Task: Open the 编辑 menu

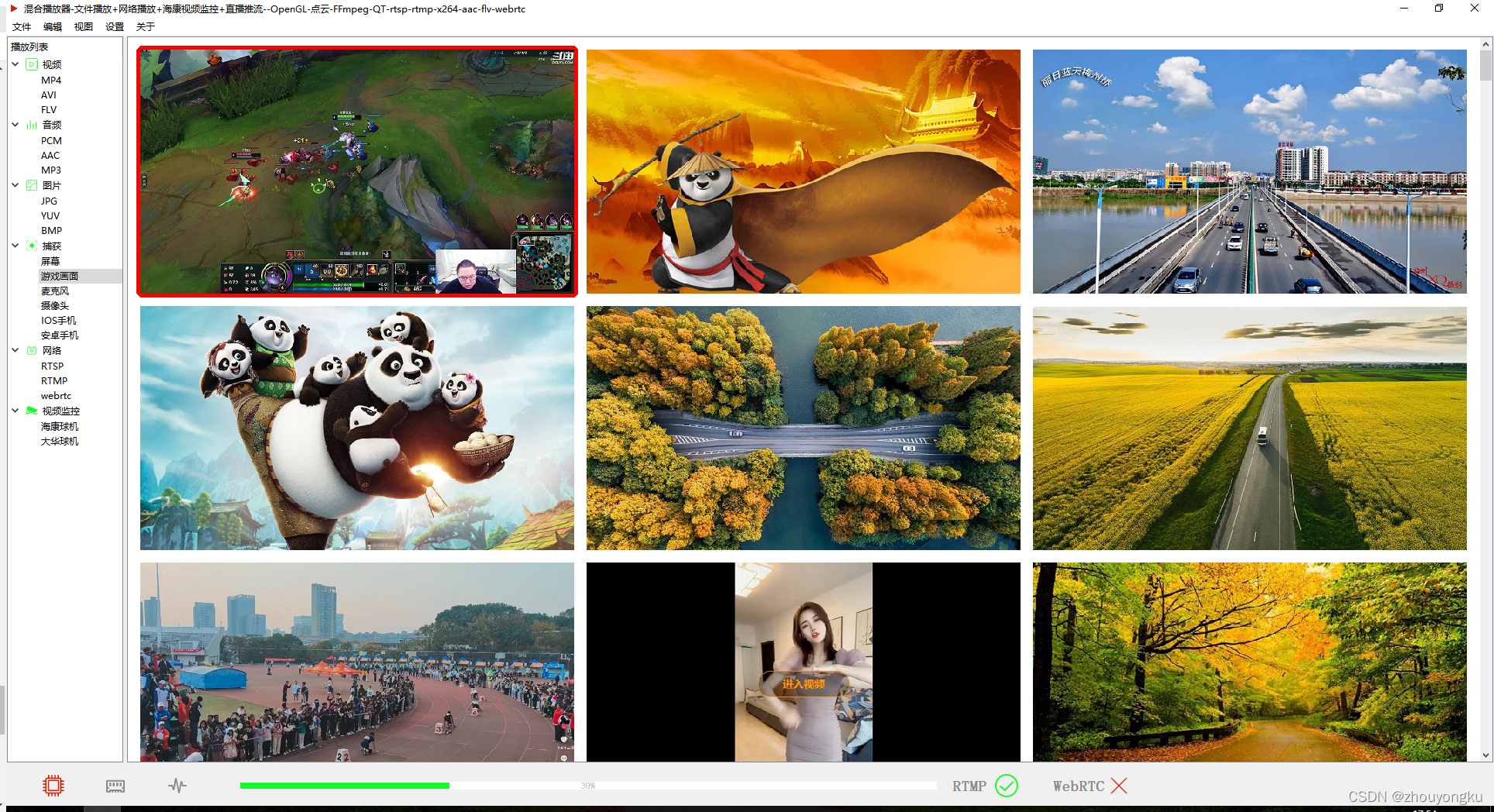Action: [53, 26]
